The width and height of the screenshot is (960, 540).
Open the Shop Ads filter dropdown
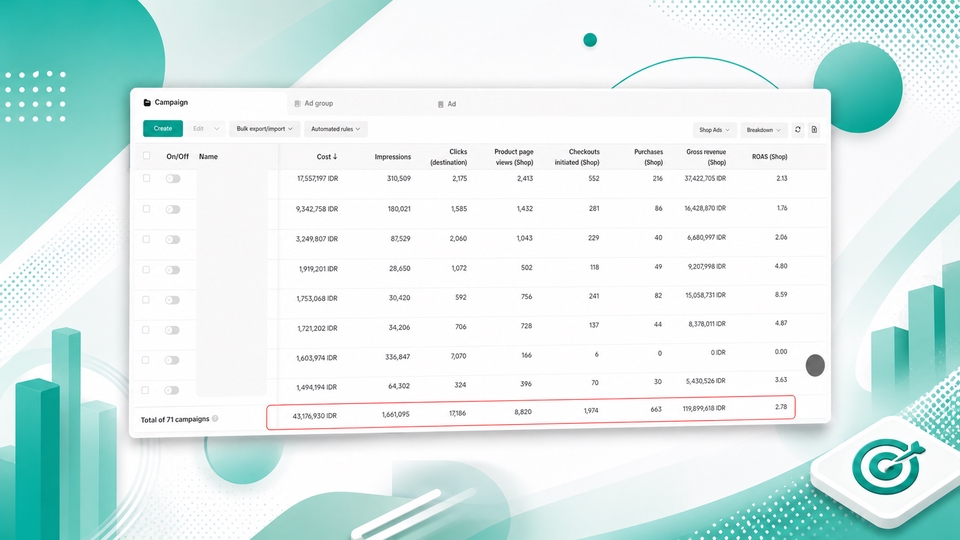[x=714, y=130]
